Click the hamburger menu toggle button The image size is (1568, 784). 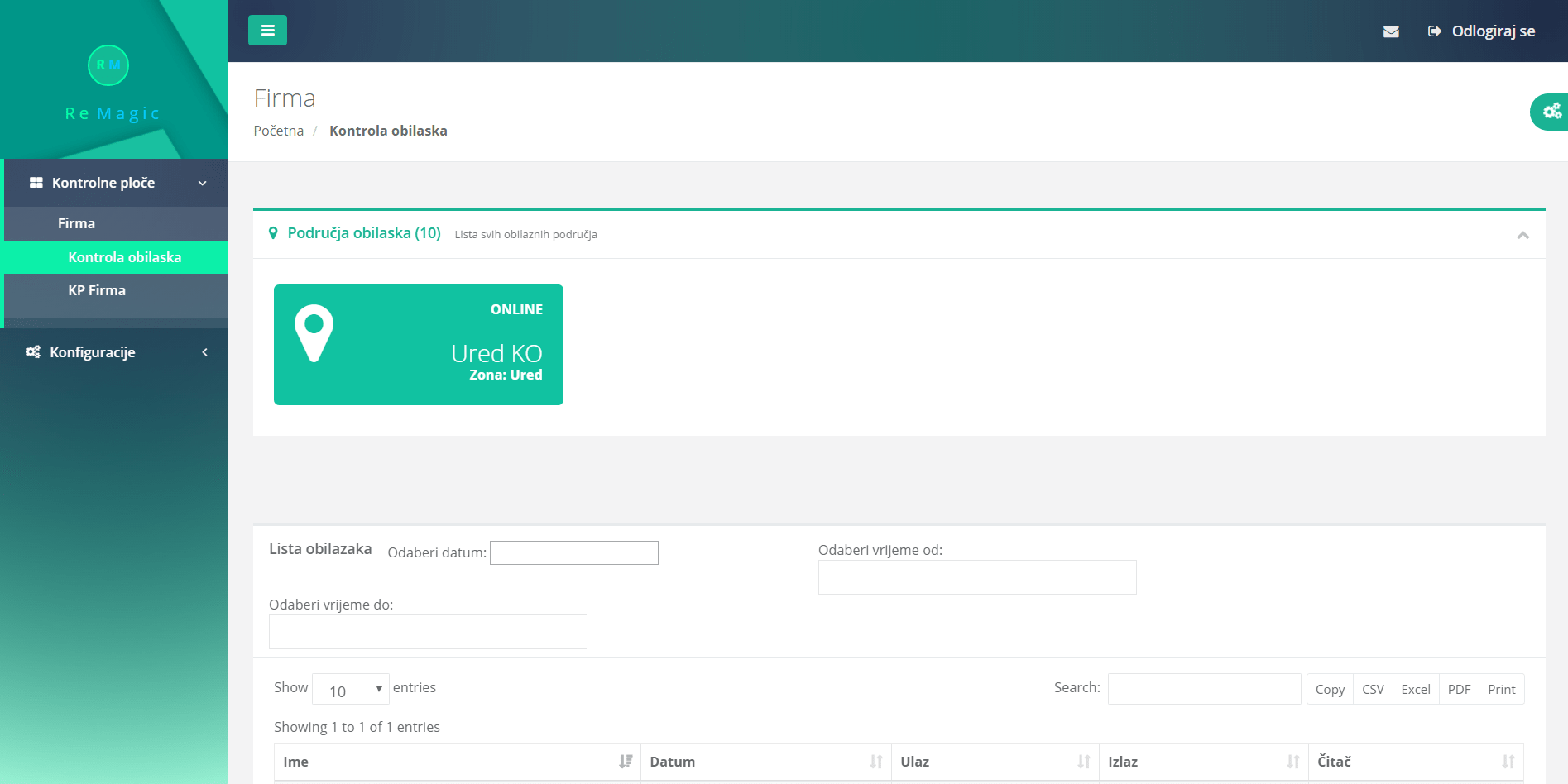tap(267, 31)
